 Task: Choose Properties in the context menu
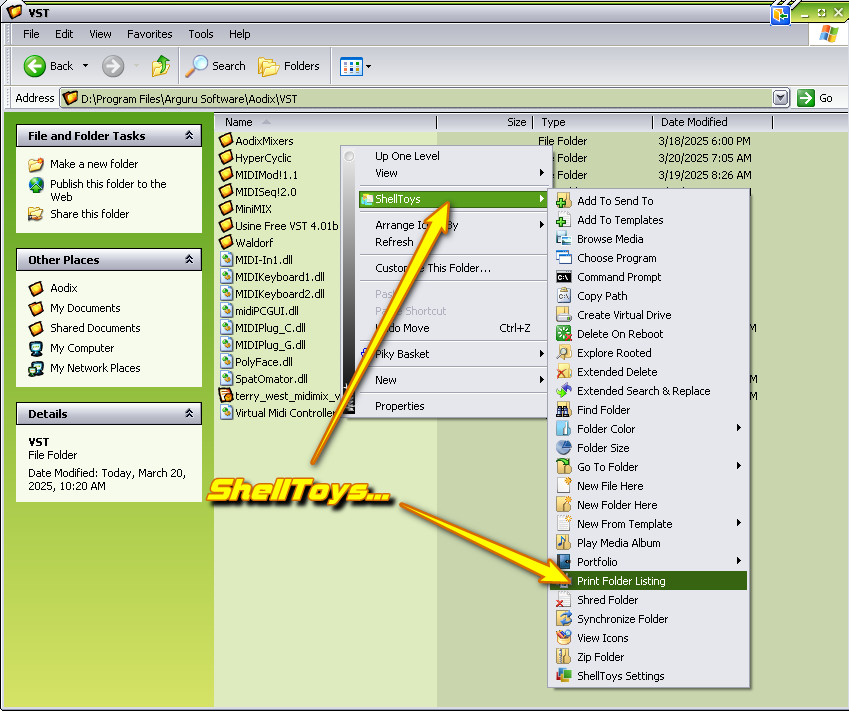[400, 406]
